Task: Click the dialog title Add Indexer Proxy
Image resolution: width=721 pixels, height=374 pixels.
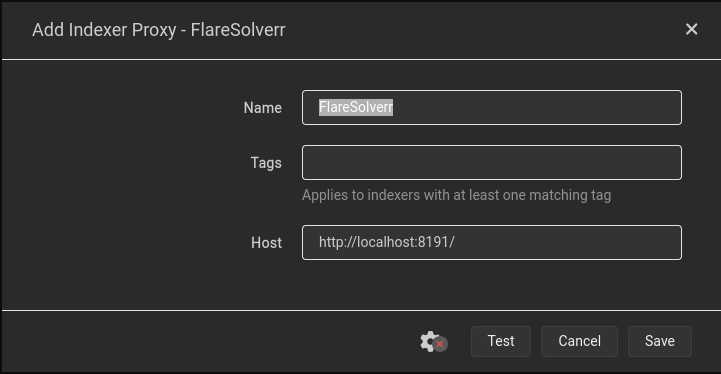Action: pyautogui.click(x=104, y=30)
